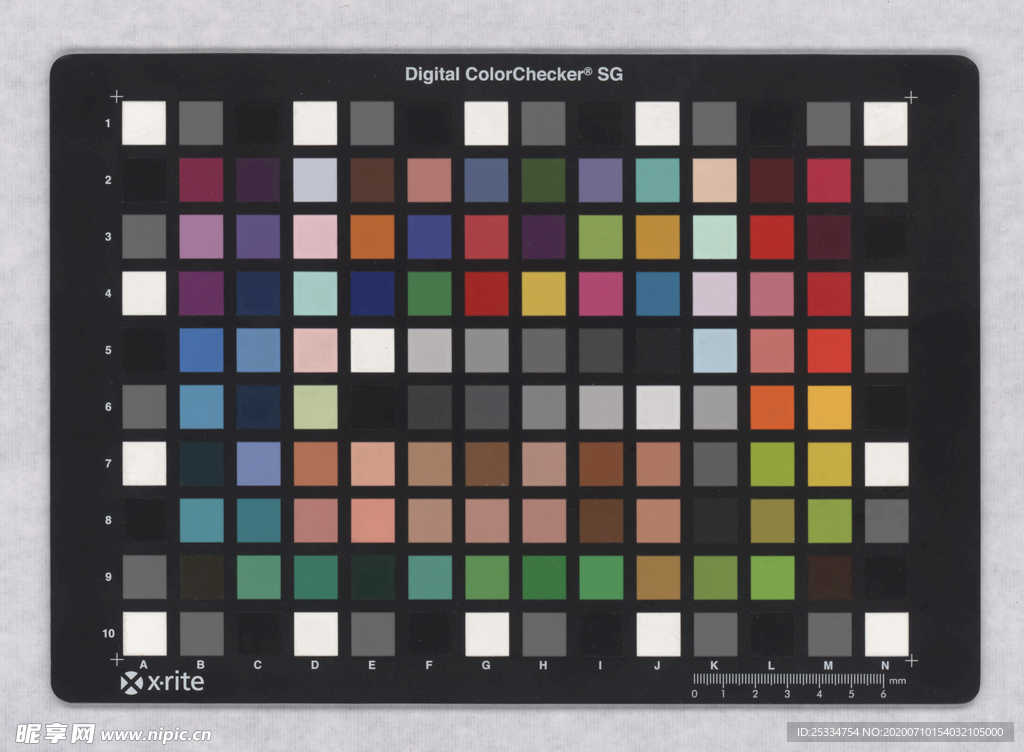The width and height of the screenshot is (1024, 752).
Task: Click column label N
Action: [x=886, y=666]
